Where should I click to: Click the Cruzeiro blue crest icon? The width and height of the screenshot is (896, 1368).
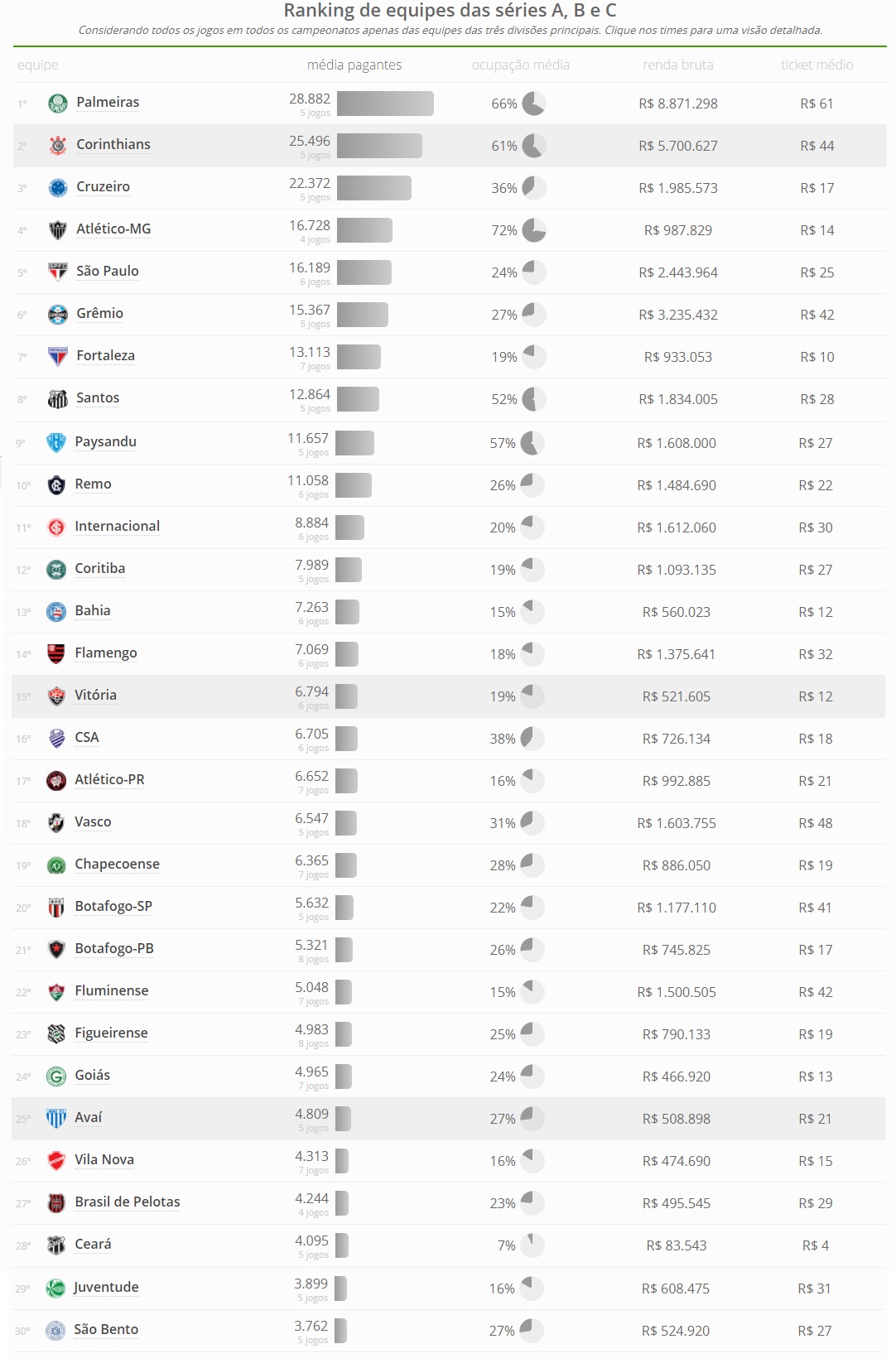point(58,188)
